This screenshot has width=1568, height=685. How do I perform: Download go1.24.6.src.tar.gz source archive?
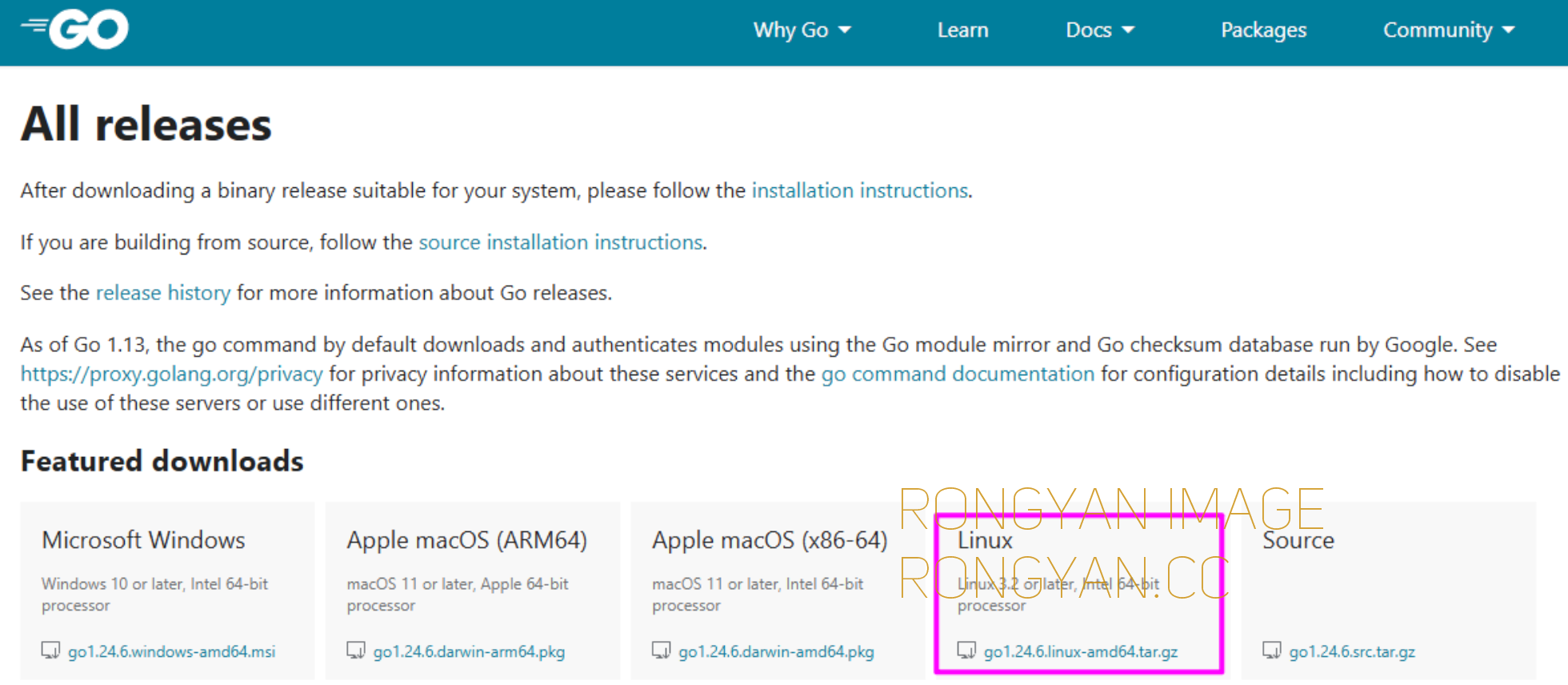coord(1352,651)
